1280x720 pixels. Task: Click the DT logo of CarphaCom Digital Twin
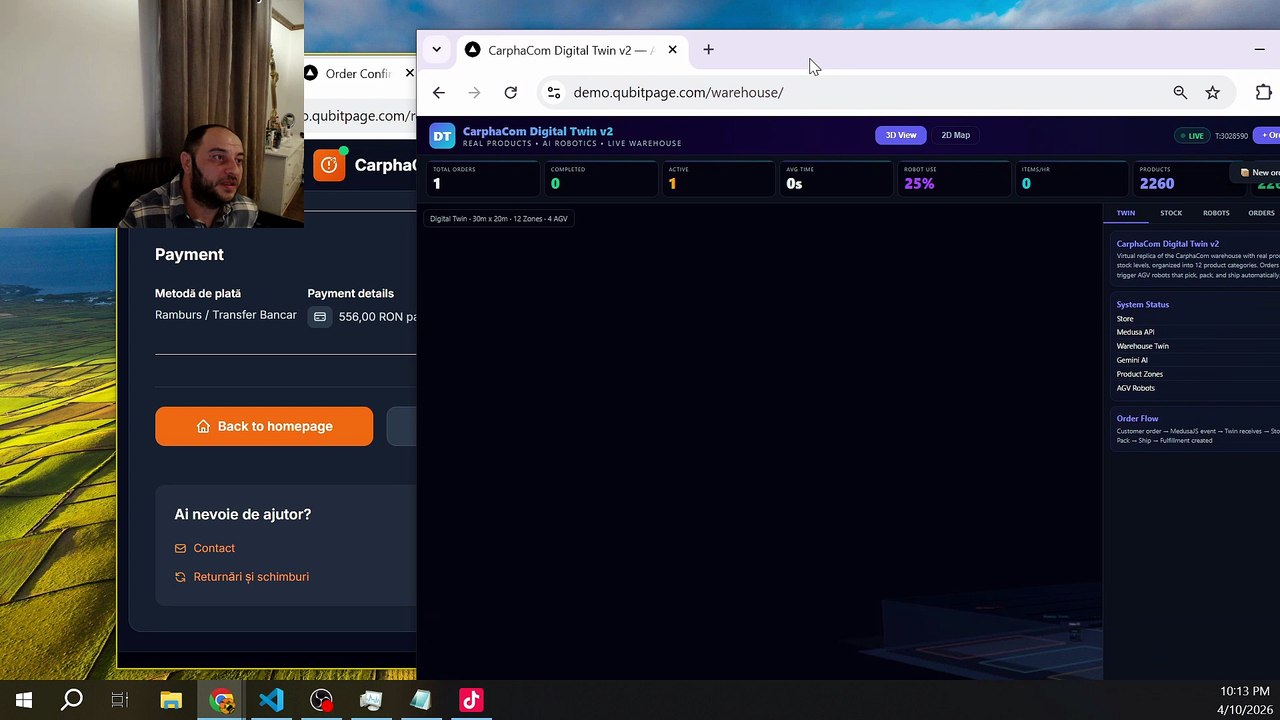[442, 135]
